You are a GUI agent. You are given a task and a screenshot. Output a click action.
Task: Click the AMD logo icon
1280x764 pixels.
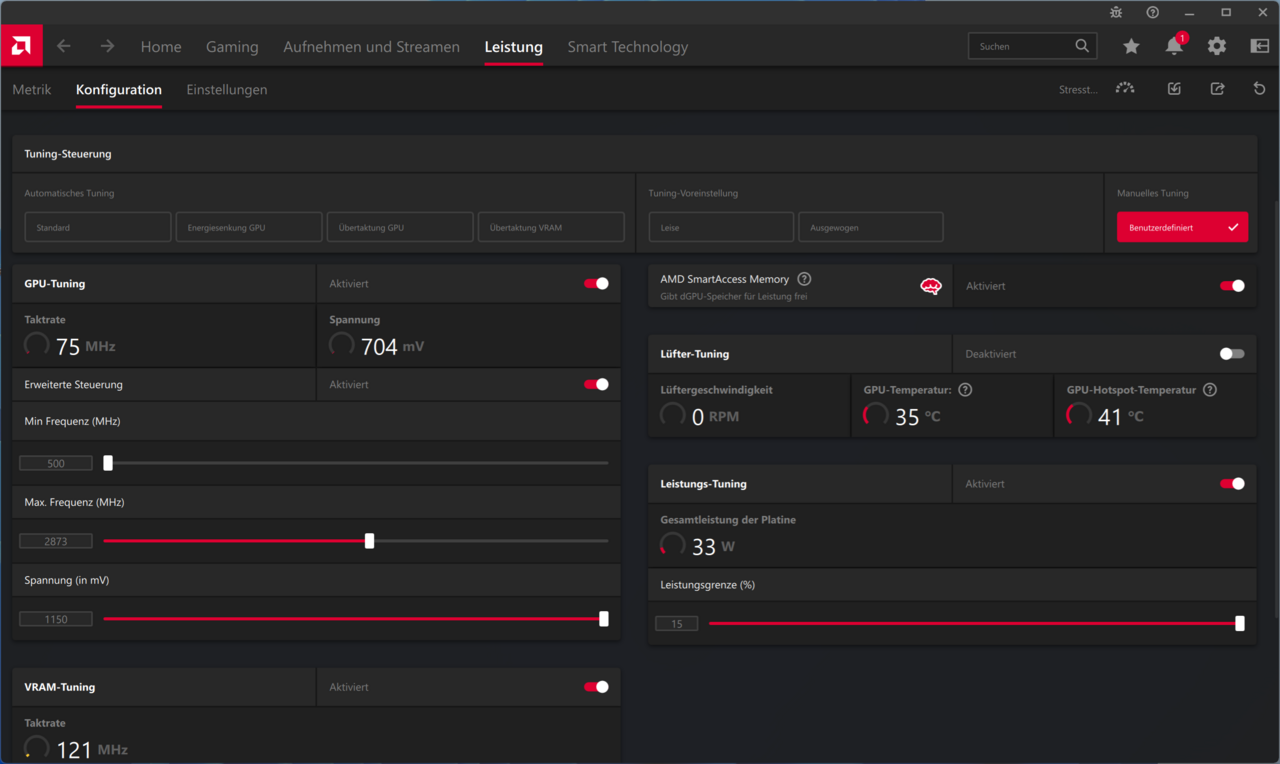(21, 46)
